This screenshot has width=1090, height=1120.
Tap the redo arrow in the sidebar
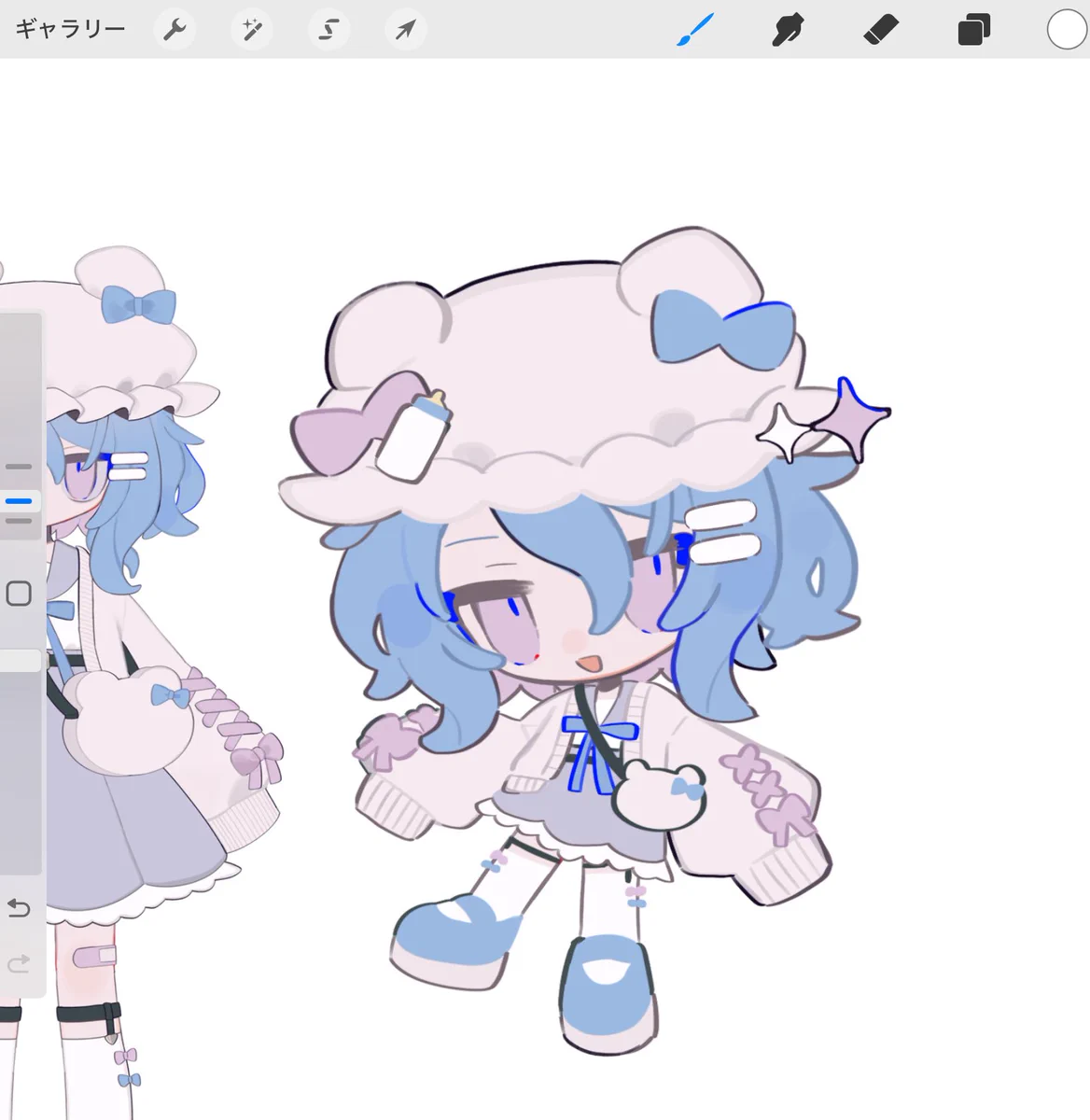click(19, 963)
